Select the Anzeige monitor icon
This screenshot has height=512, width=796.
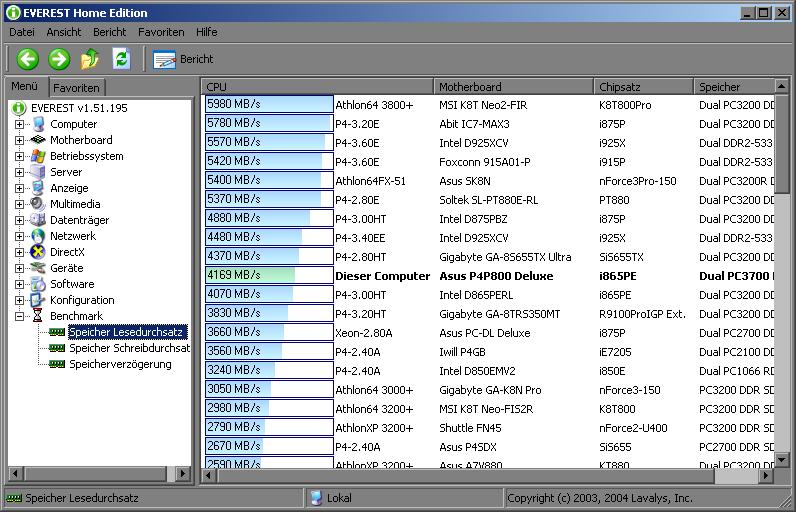coord(38,188)
